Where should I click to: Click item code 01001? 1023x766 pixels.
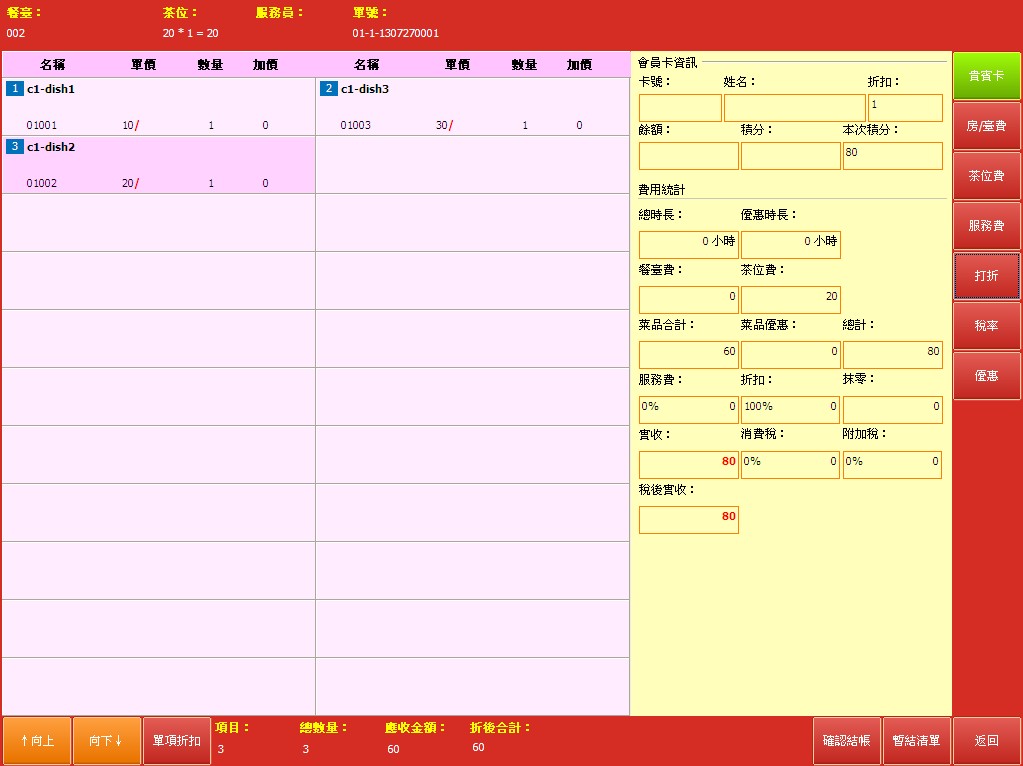point(42,125)
